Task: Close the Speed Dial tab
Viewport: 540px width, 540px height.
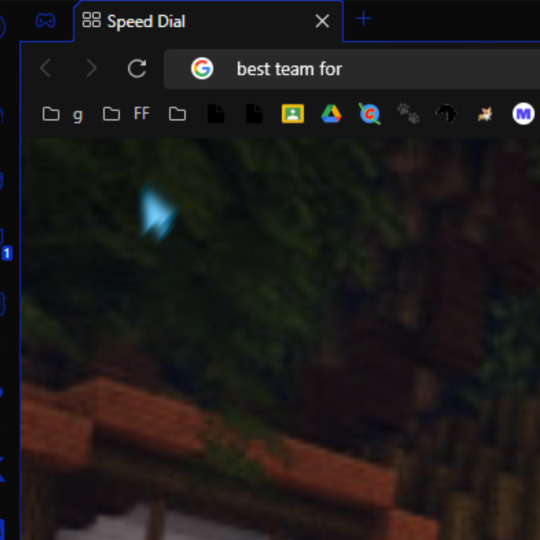Action: [322, 21]
